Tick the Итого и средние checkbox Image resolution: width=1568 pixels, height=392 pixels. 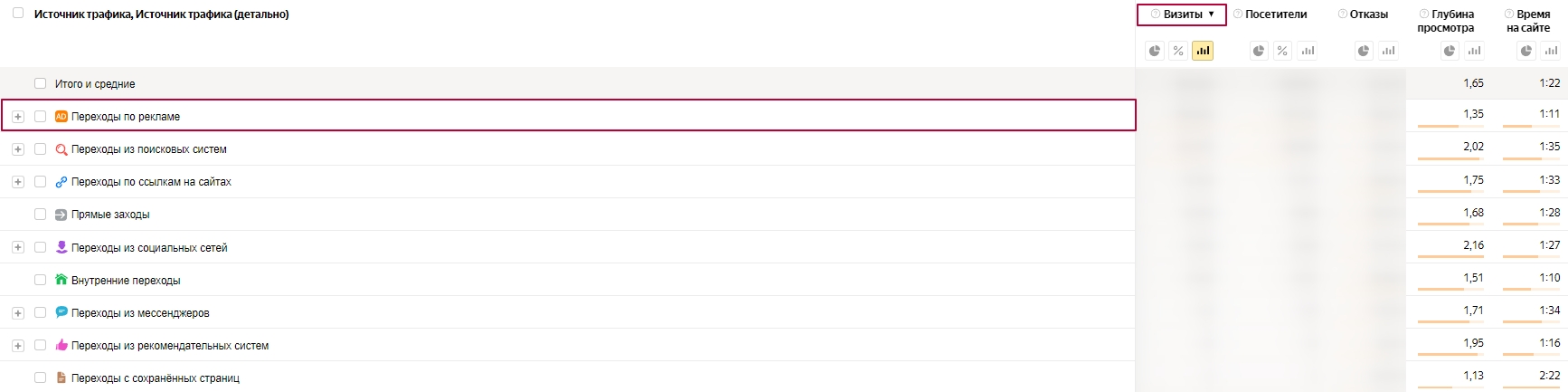pyautogui.click(x=40, y=83)
